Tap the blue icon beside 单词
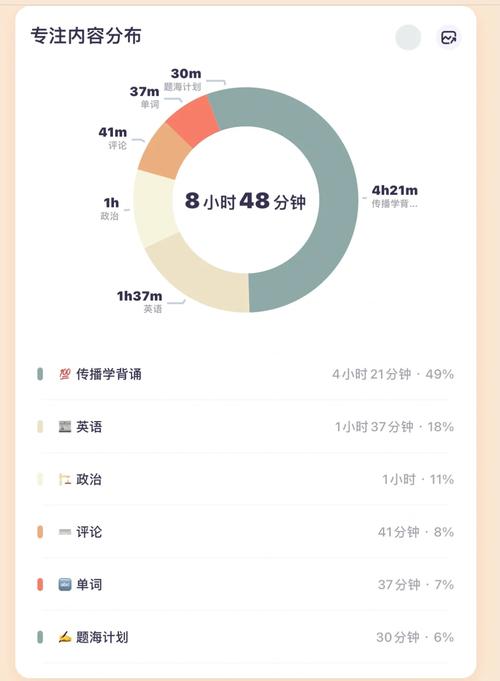Viewport: 500px width, 681px height. pos(65,585)
